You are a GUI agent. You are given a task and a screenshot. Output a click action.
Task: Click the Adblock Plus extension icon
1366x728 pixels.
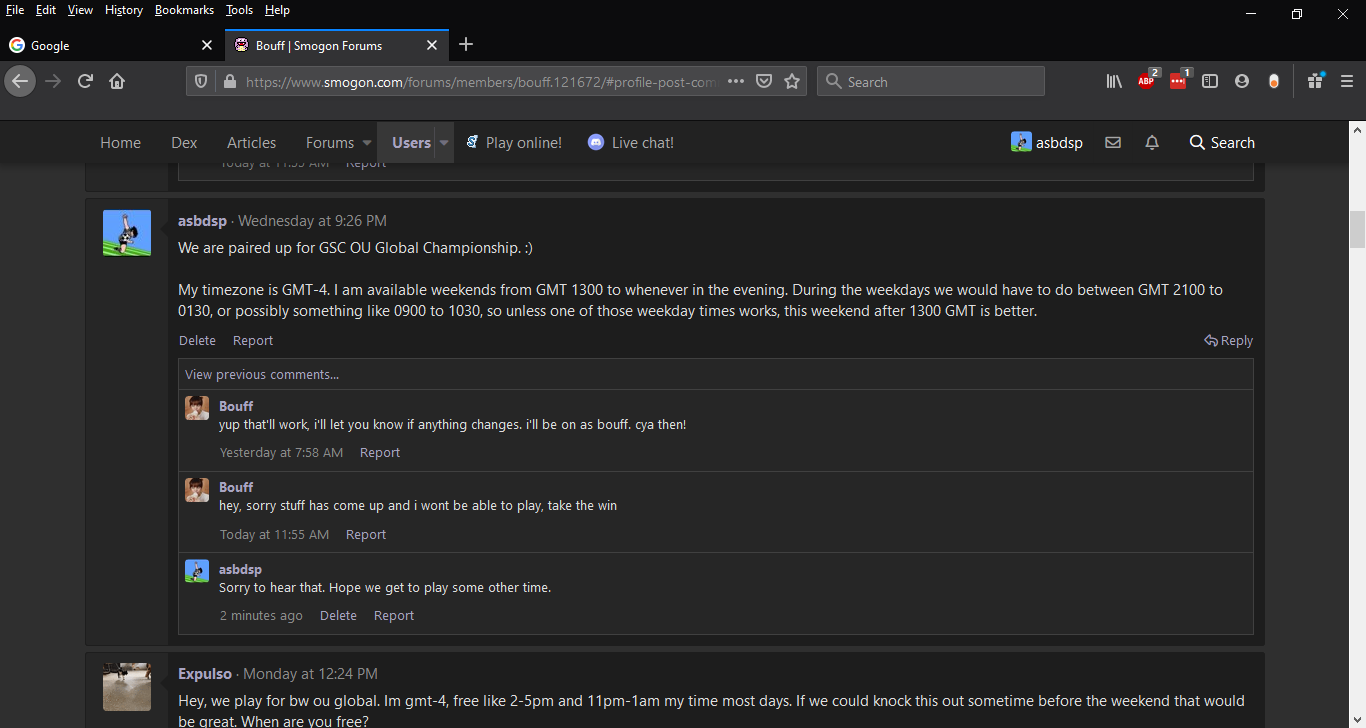coord(1146,82)
